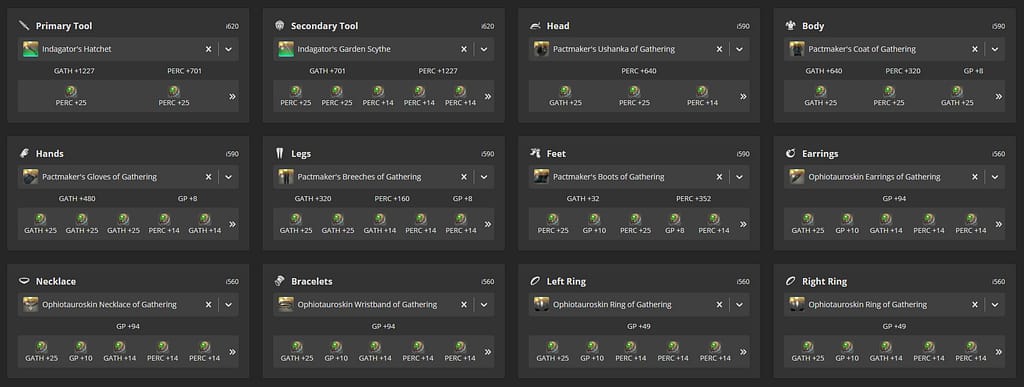Click the Ophiotauroskin Earrings item icon
1024x387 pixels.
797,177
